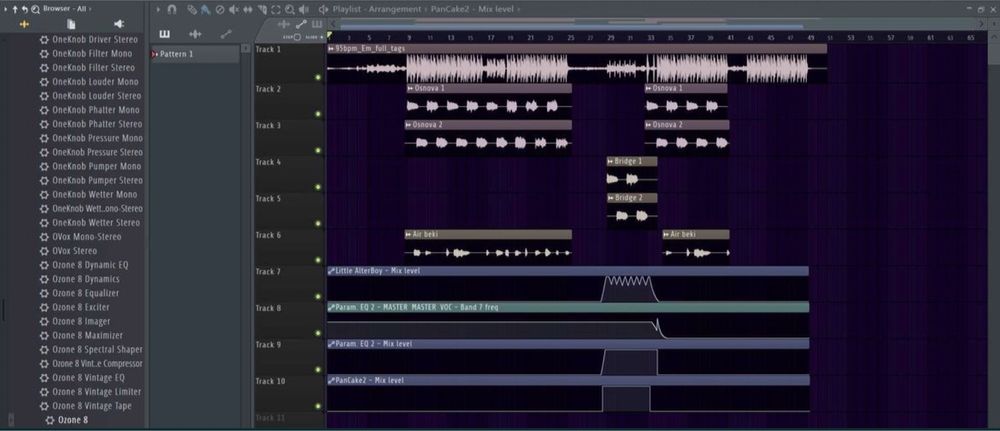Viewport: 1000px width, 431px height.
Task: Open the 95bpm_Em_full_tags clip menu icon
Action: (x=330, y=48)
